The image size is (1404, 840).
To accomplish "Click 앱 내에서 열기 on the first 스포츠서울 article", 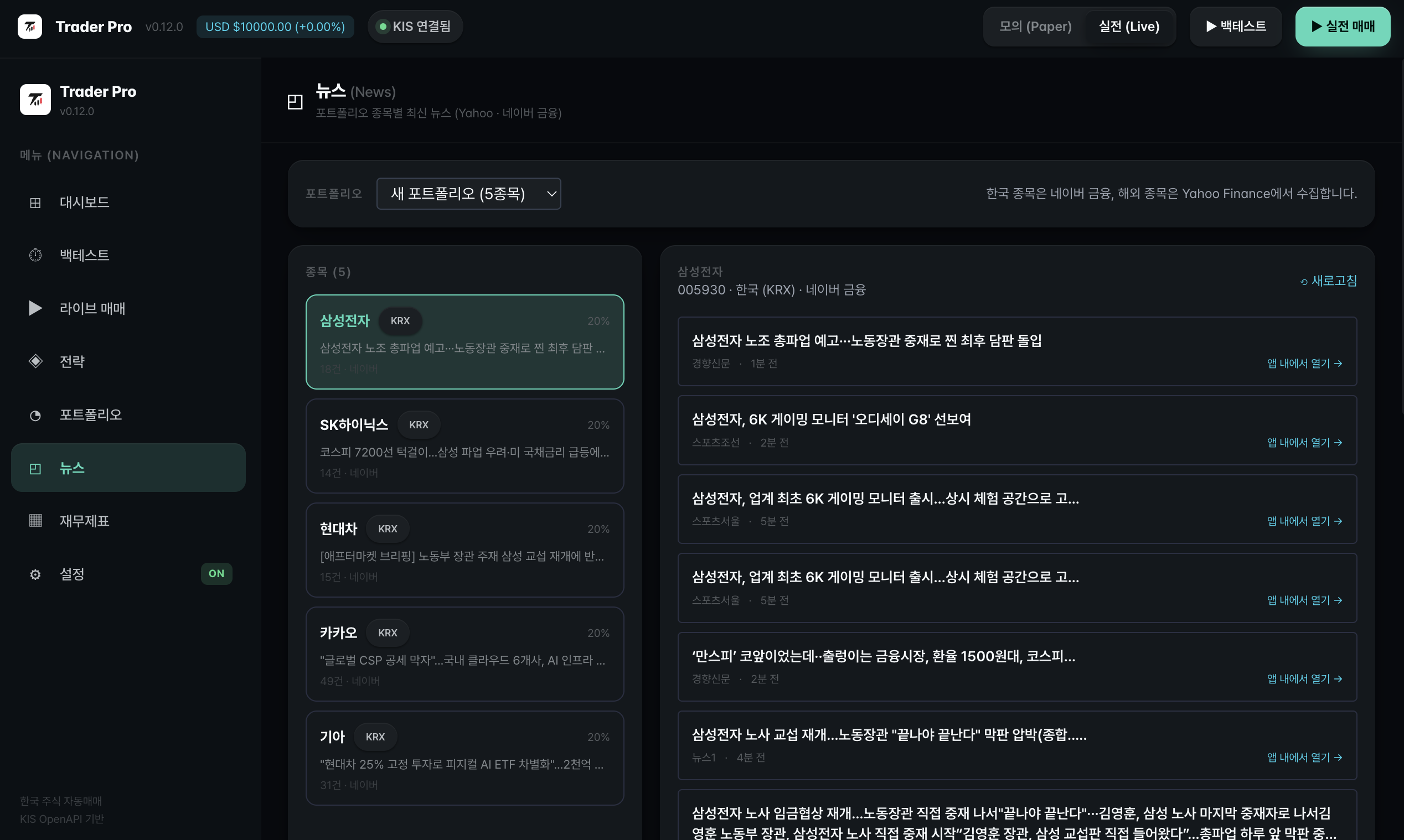I will tap(1304, 521).
